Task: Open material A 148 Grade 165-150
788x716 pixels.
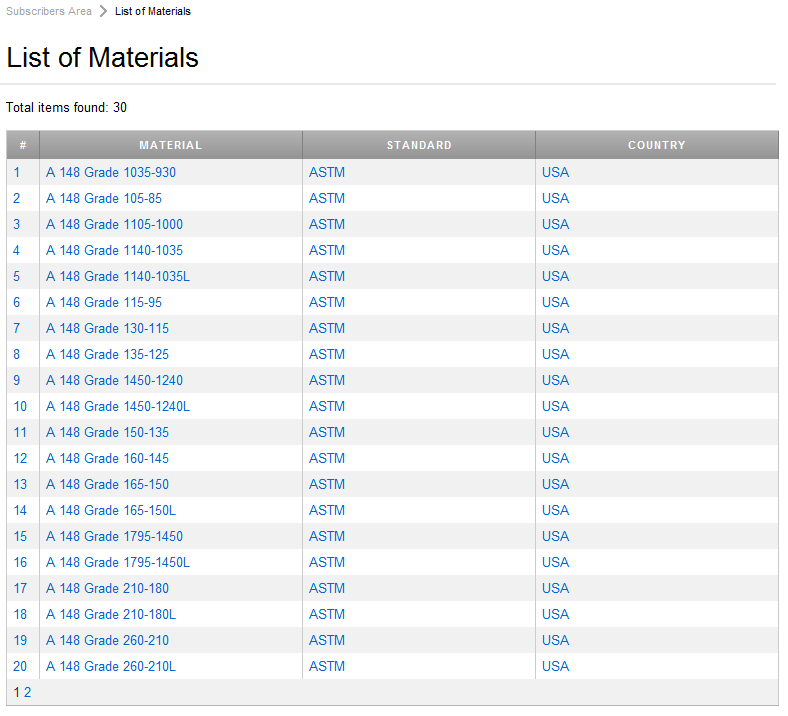Action: pos(108,484)
